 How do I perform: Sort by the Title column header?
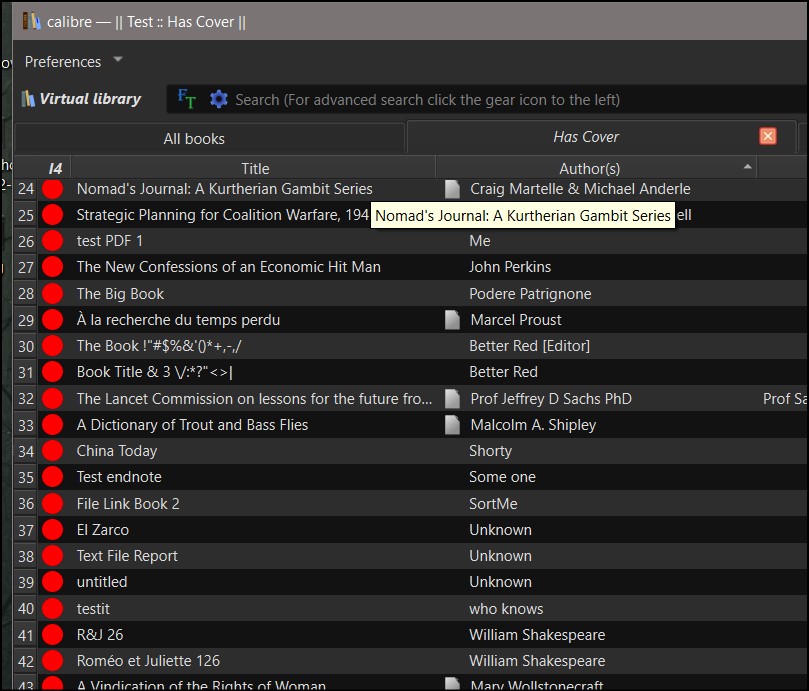(x=255, y=168)
